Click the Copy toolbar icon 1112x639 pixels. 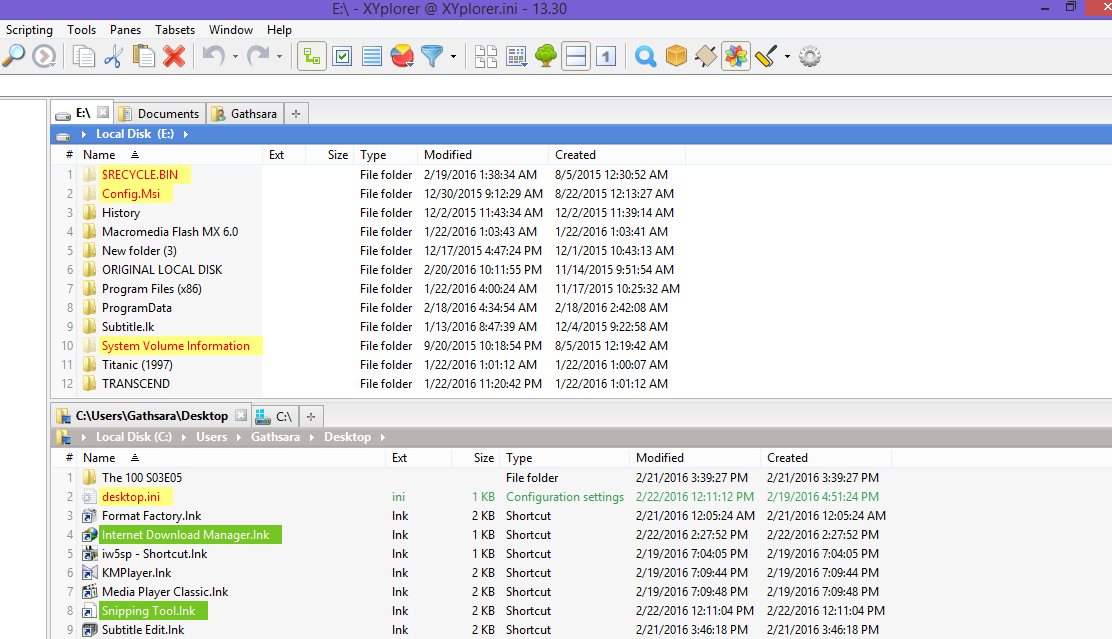point(84,56)
